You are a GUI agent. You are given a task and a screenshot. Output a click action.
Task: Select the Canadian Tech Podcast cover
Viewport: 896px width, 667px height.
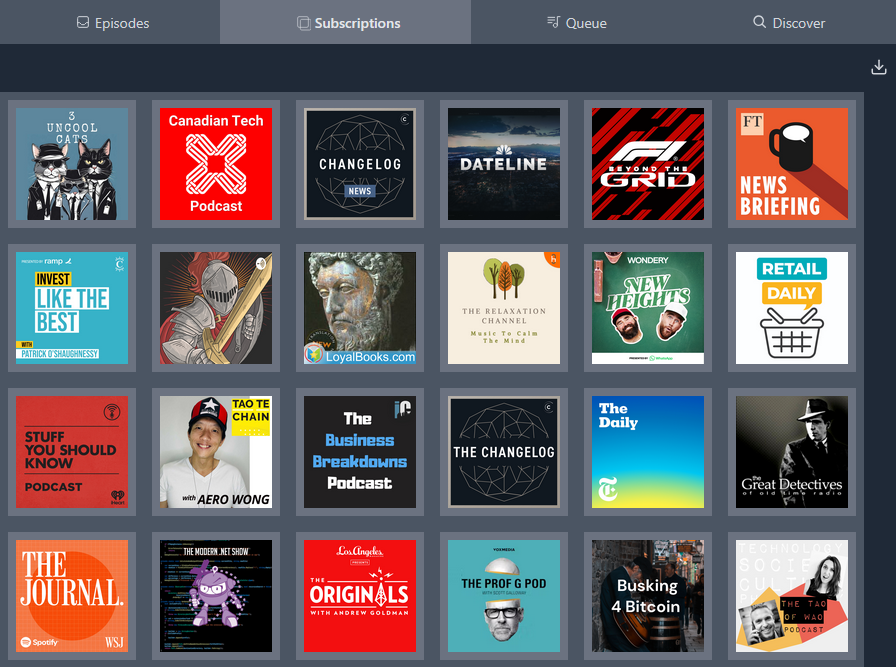tap(216, 164)
